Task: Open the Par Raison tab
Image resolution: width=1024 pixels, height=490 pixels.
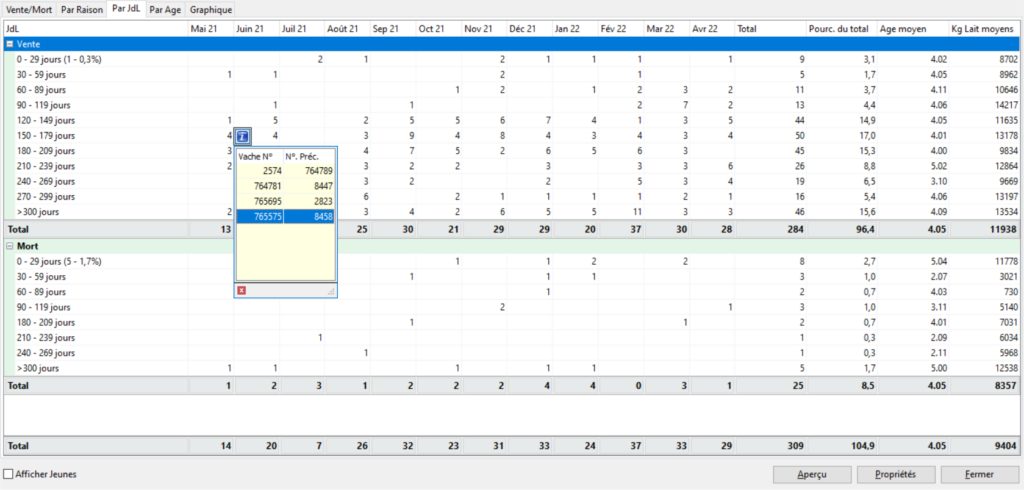Action: [x=82, y=9]
